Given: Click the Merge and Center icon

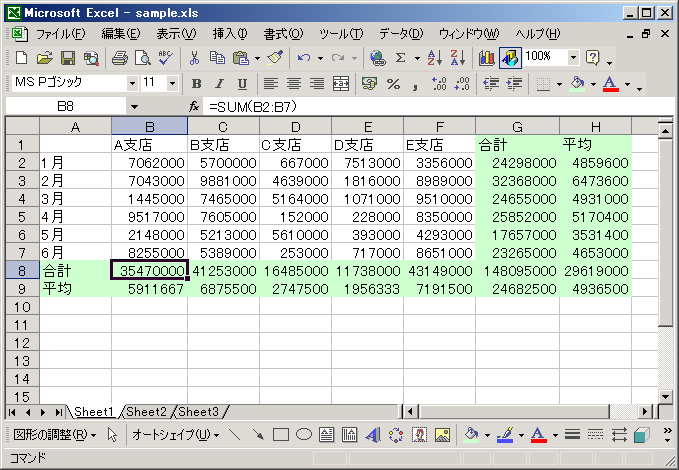Looking at the screenshot, I should (341, 83).
